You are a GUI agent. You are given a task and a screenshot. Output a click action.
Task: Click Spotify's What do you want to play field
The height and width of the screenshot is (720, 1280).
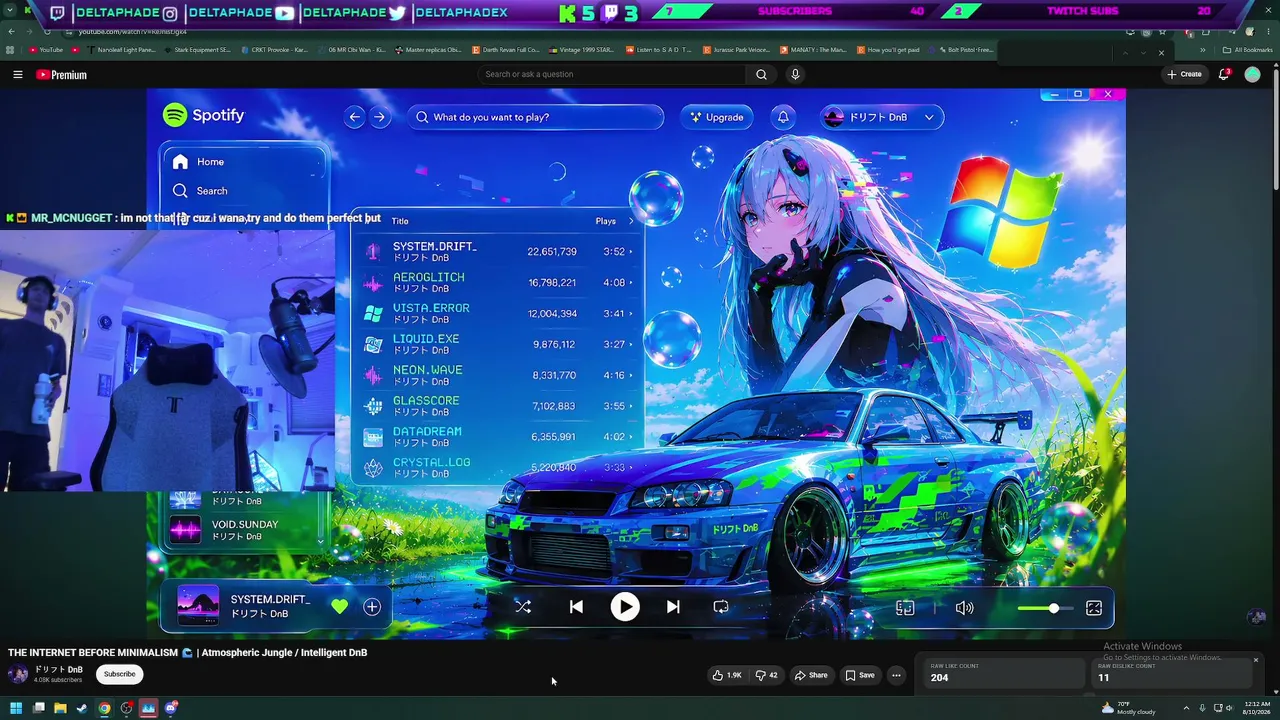coord(535,117)
